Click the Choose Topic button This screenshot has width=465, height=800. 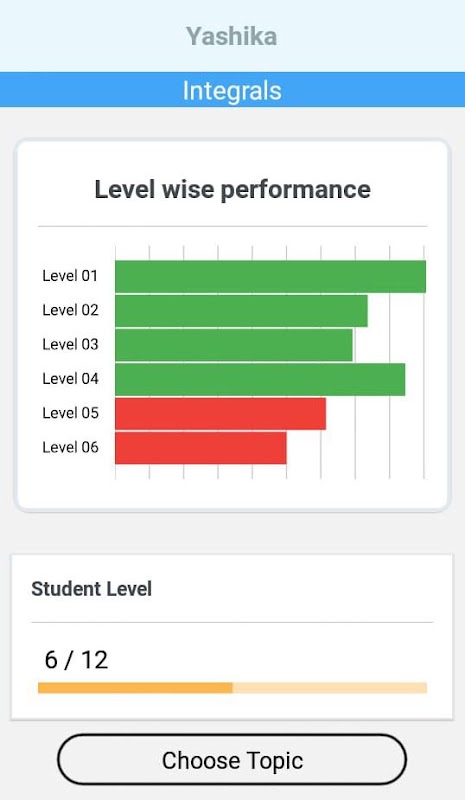point(232,760)
